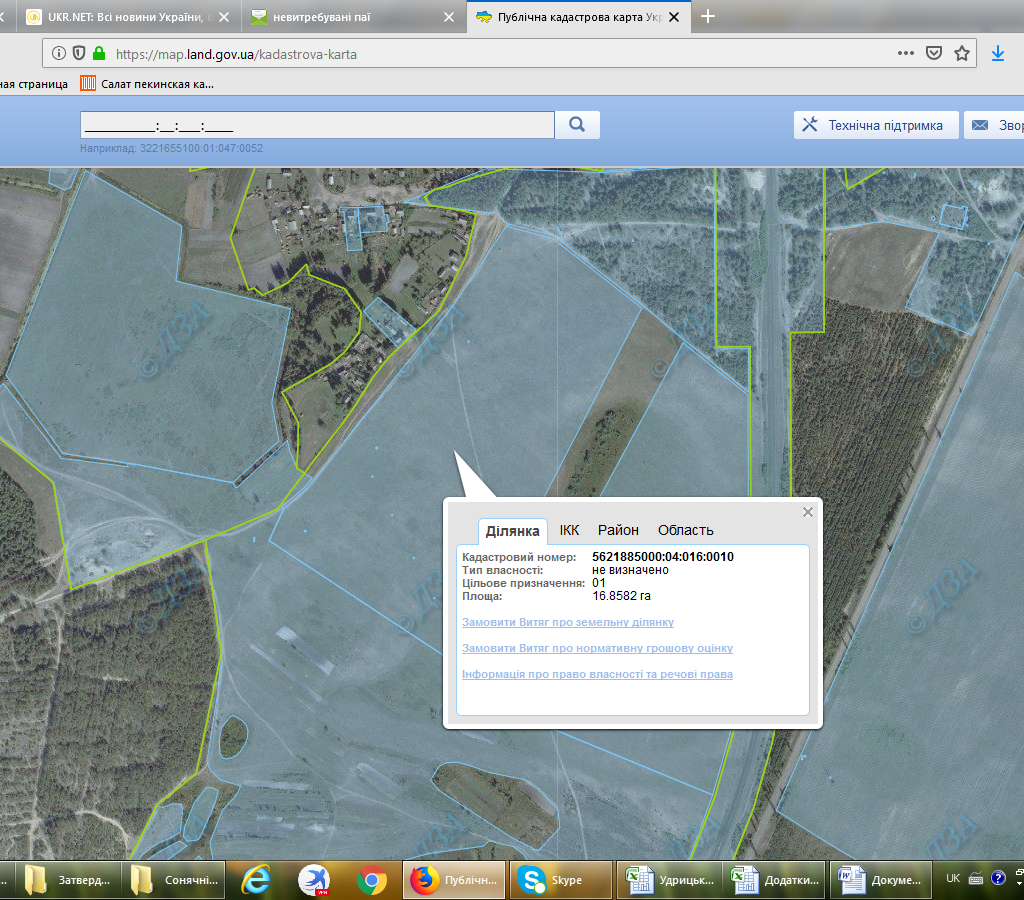Open the Область tab in popup
The height and width of the screenshot is (900, 1024).
(685, 530)
